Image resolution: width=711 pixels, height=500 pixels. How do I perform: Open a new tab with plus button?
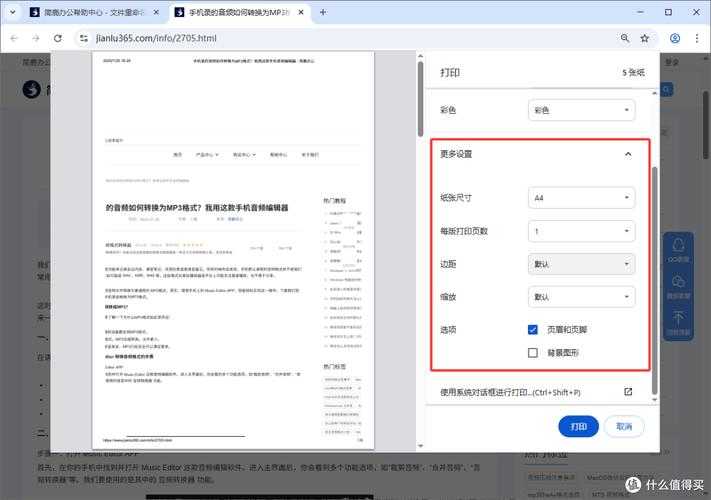coord(323,12)
